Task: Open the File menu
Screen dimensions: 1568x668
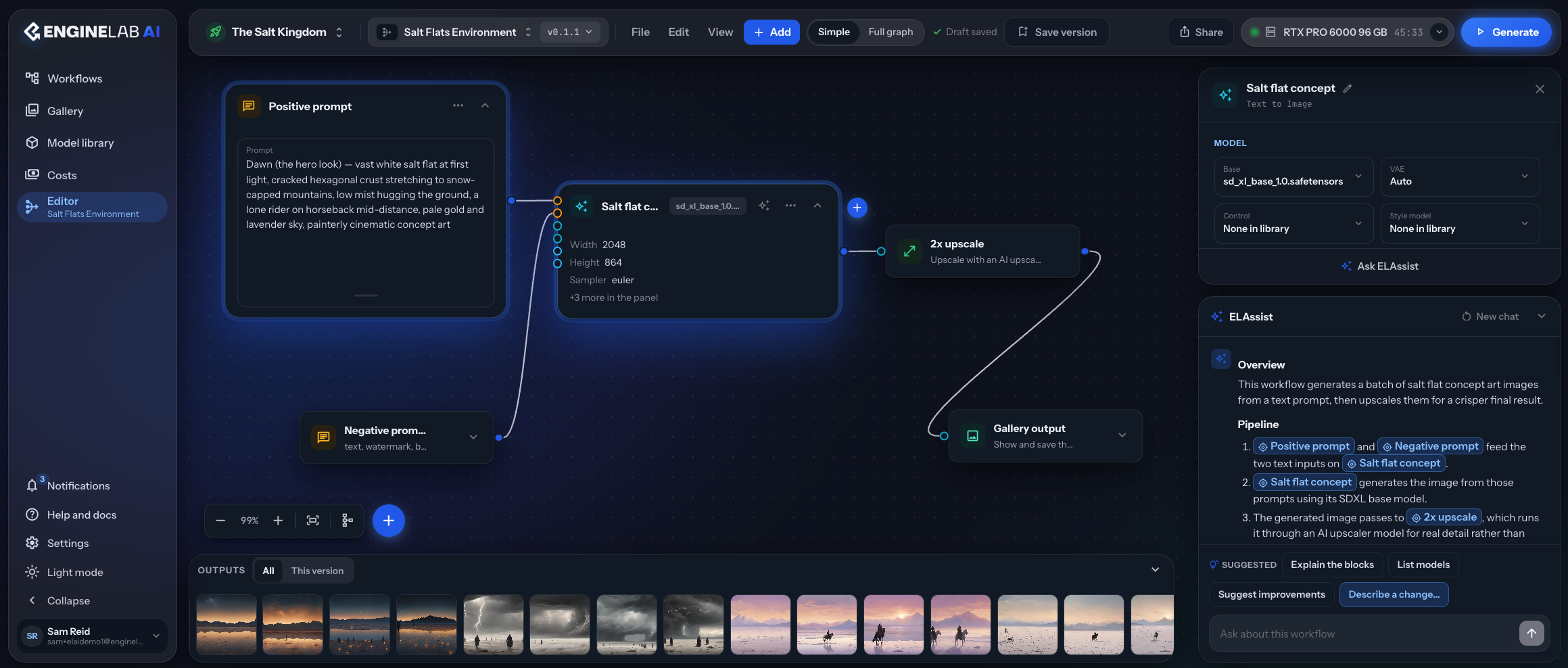Action: pos(640,32)
